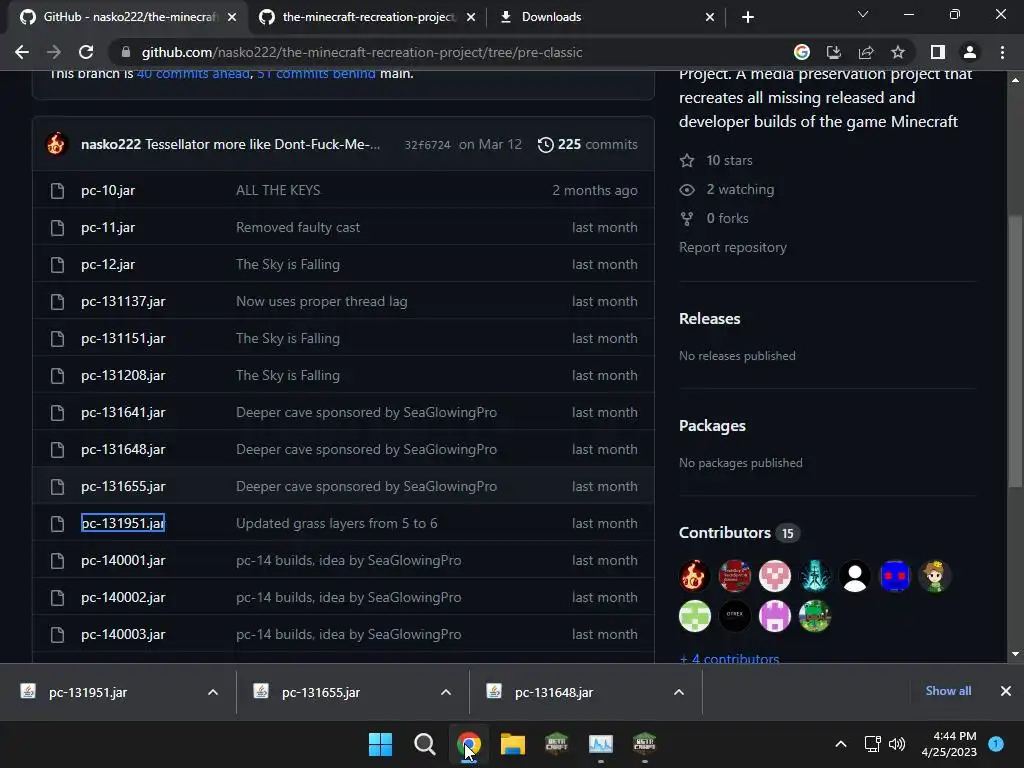
Task: Show all downloads
Action: point(948,691)
